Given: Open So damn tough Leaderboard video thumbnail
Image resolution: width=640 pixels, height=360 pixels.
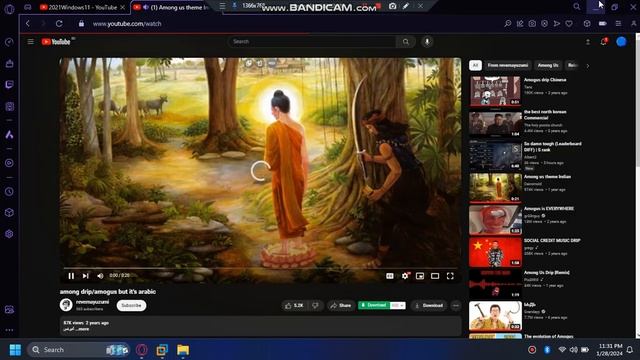Looking at the screenshot, I should click(495, 155).
